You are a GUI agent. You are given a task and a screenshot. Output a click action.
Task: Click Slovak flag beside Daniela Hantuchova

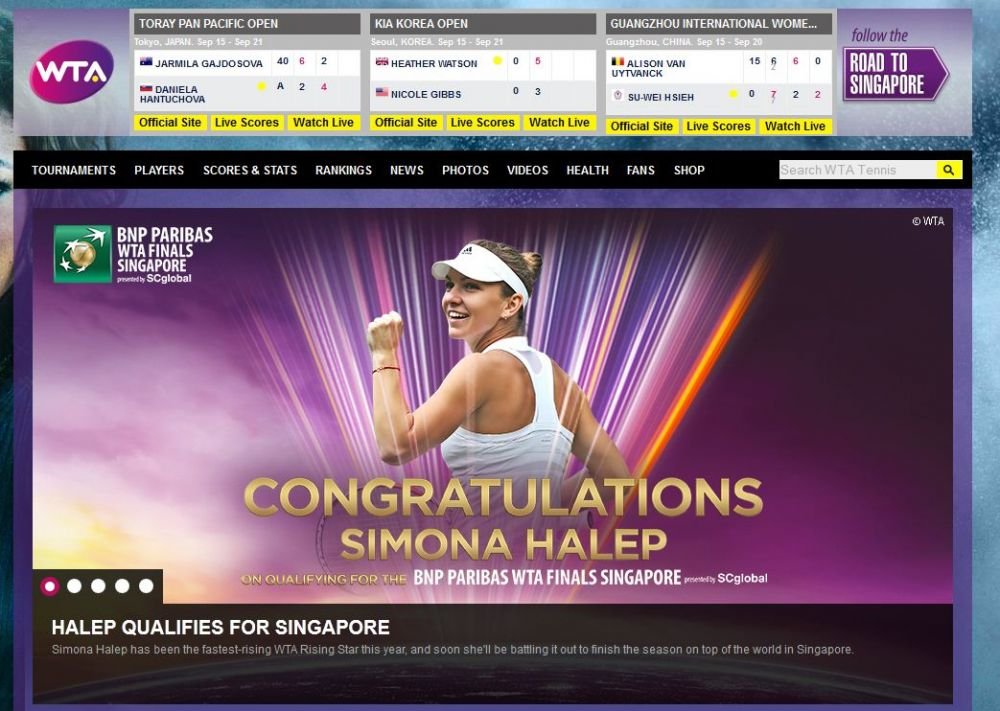[146, 89]
